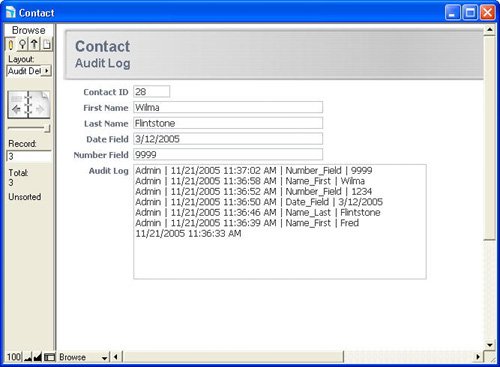
Task: Switch to Preview mode page icon
Action: (47, 44)
